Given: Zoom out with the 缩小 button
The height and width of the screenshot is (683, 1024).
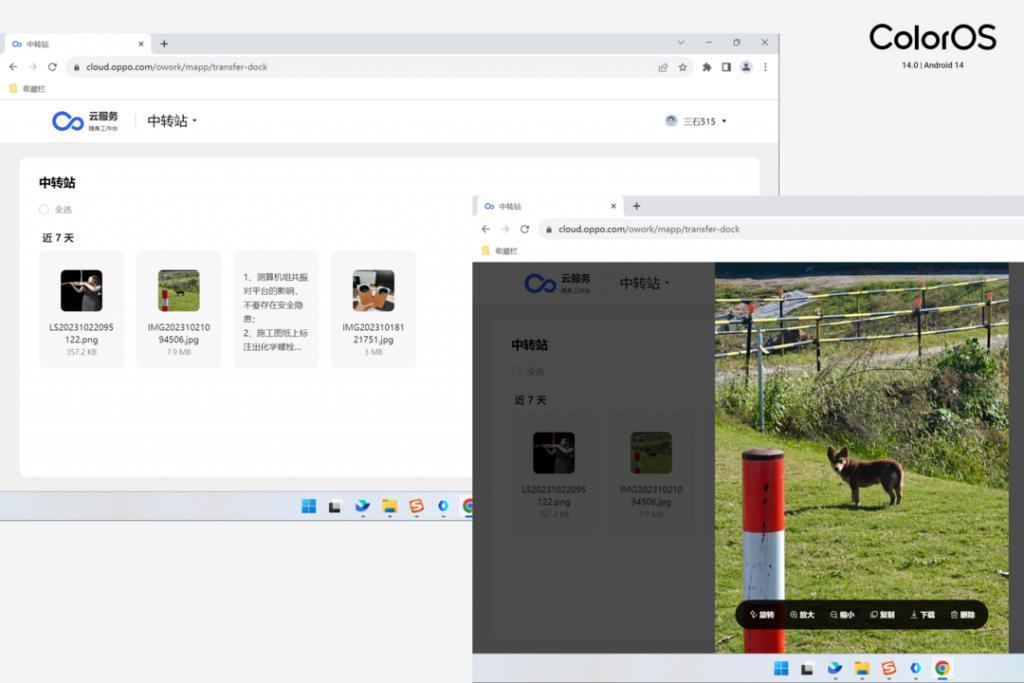Looking at the screenshot, I should point(842,615).
